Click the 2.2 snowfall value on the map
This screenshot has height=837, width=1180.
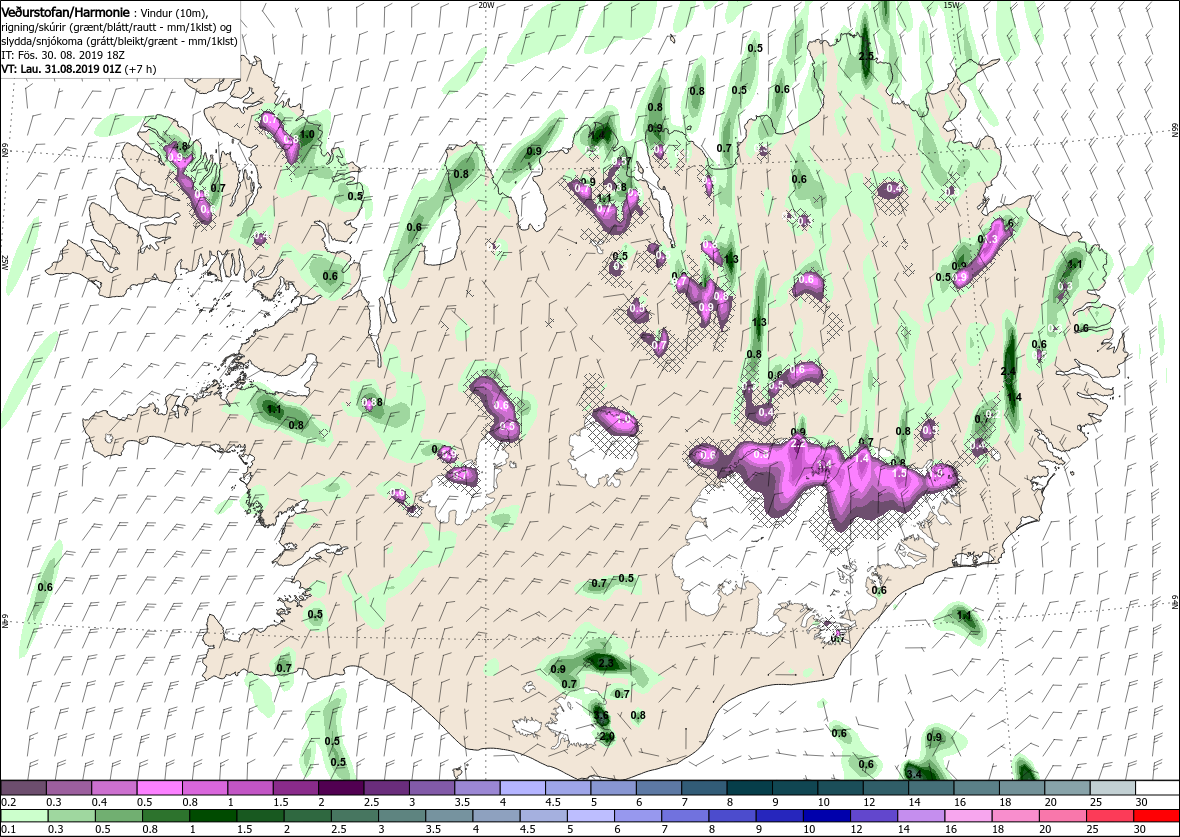(x=799, y=444)
